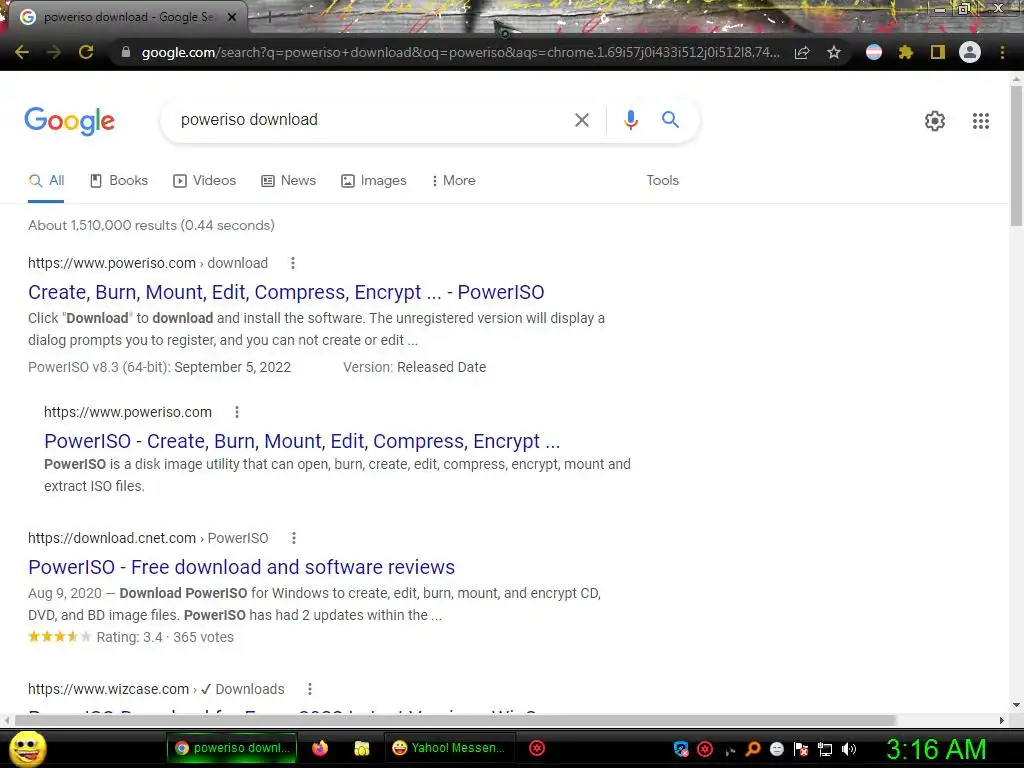This screenshot has width=1024, height=768.
Task: Click 'Rating: 3.4 · 365 votes' text
Action: [165, 637]
